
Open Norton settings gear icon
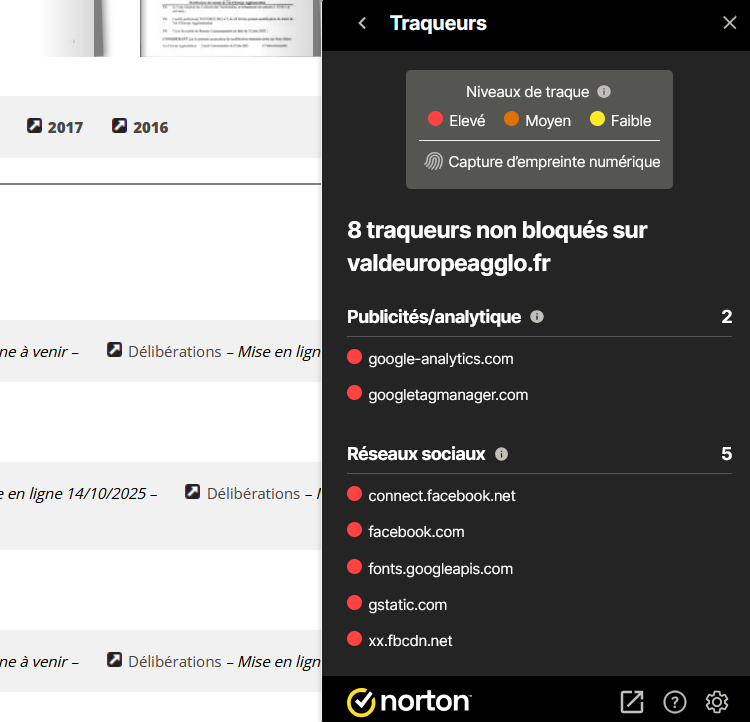pyautogui.click(x=716, y=701)
